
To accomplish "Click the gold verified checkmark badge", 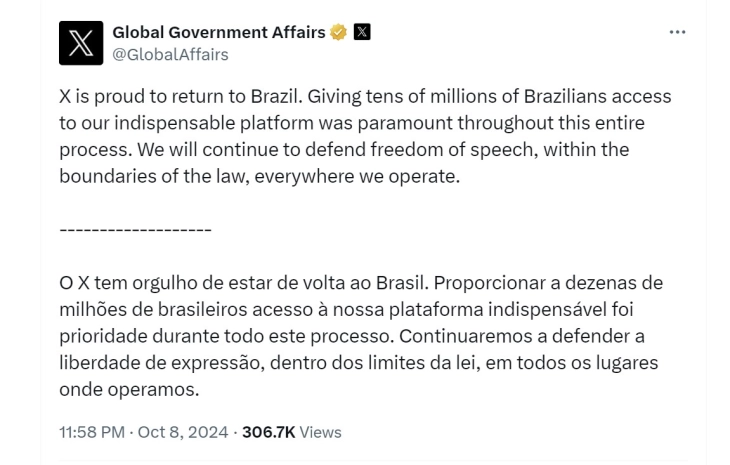I will tap(339, 32).
